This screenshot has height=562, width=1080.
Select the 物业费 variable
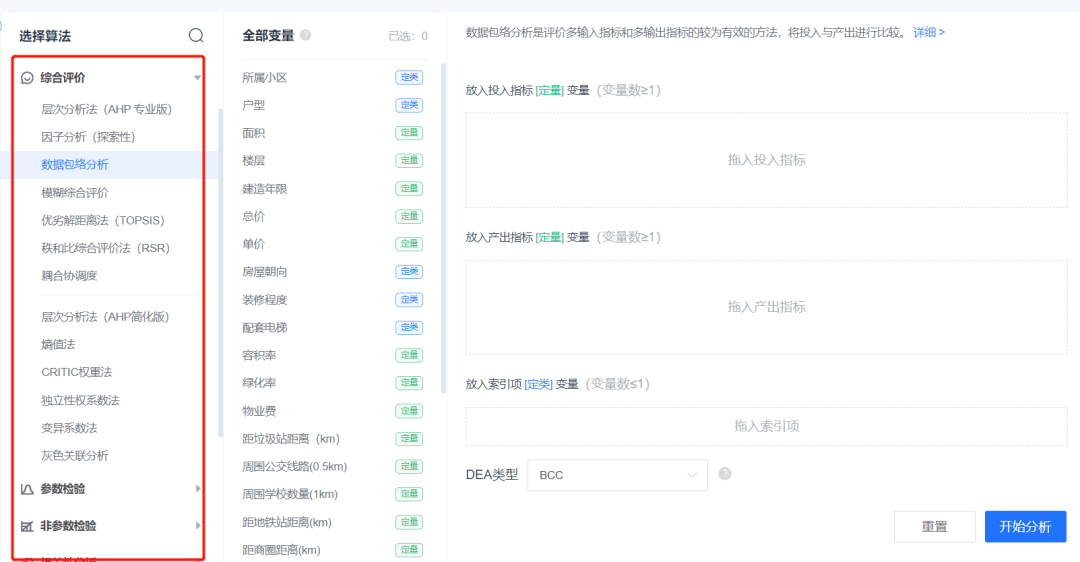pos(259,411)
